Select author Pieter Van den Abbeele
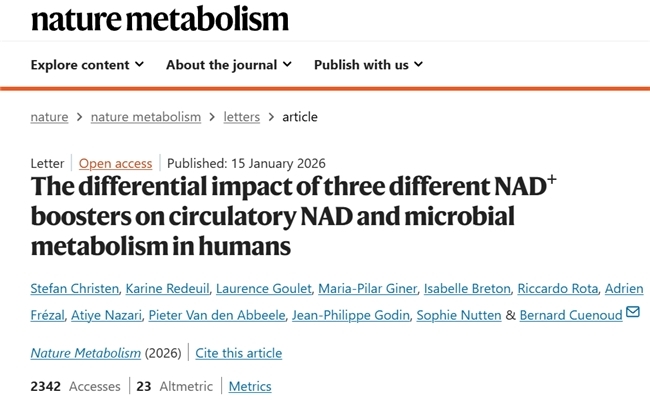The image size is (650, 416). point(218,316)
